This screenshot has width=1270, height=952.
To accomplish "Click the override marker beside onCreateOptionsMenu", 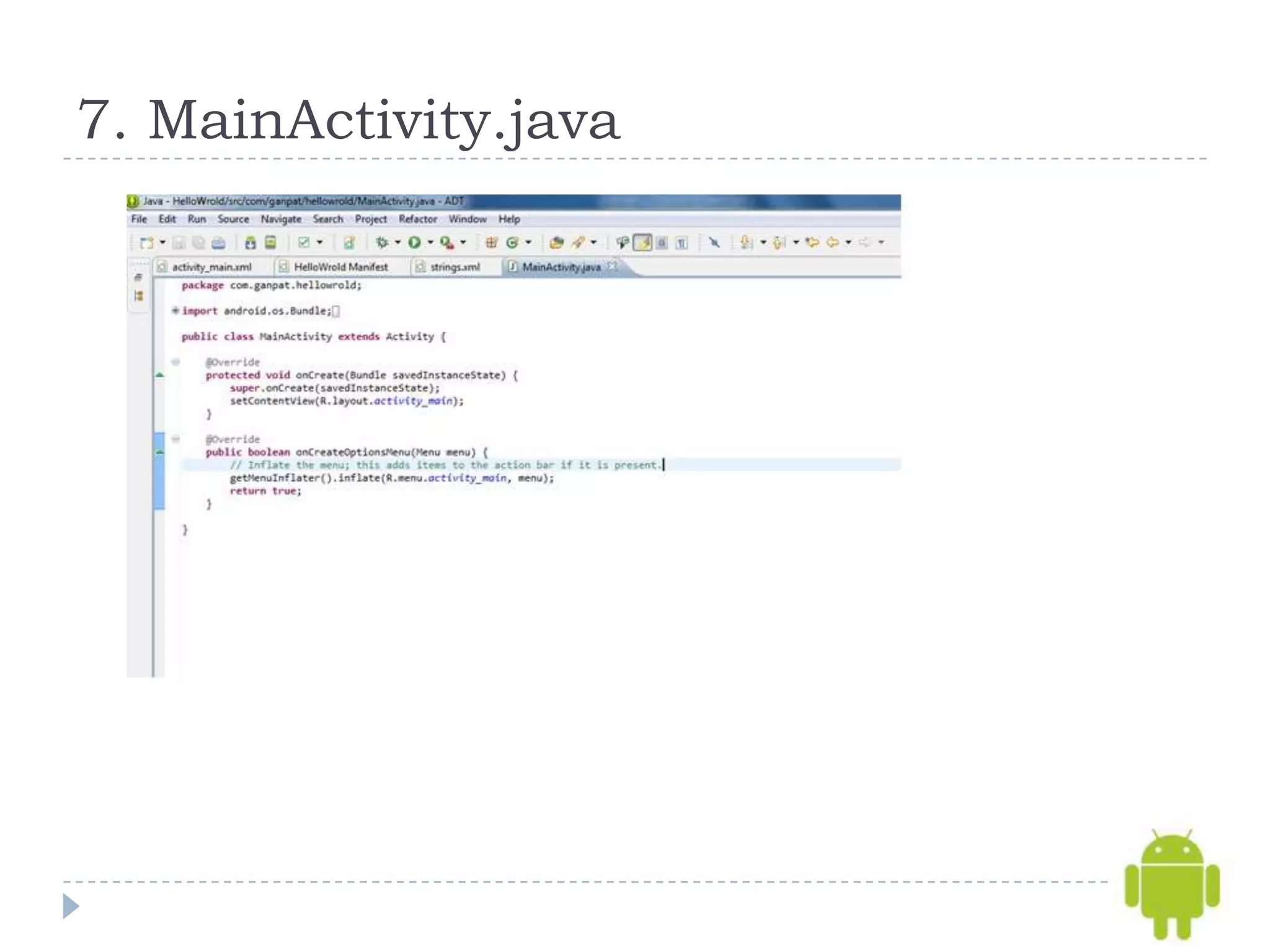I will 159,452.
